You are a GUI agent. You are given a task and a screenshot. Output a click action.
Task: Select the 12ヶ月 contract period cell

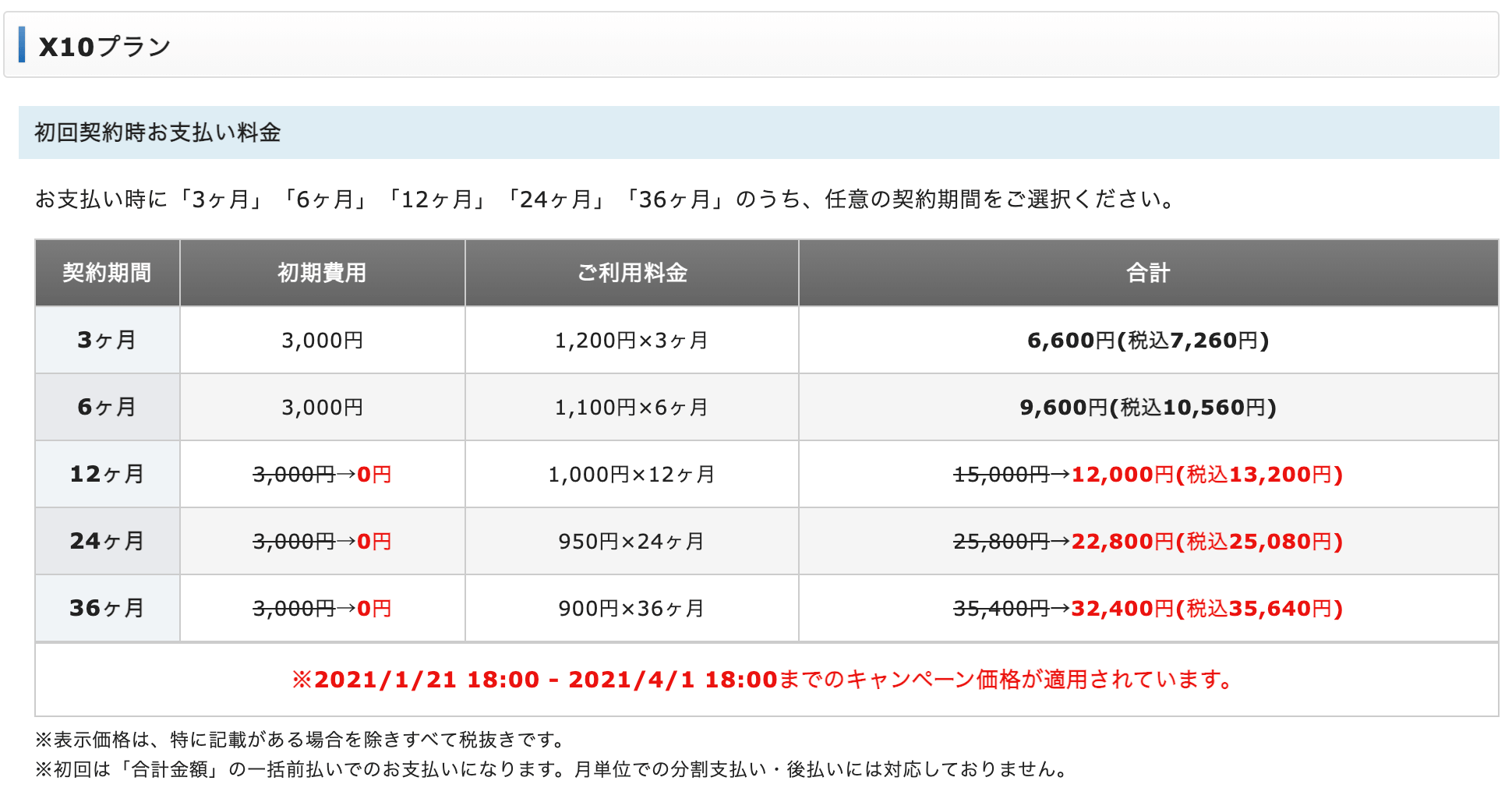click(x=108, y=474)
